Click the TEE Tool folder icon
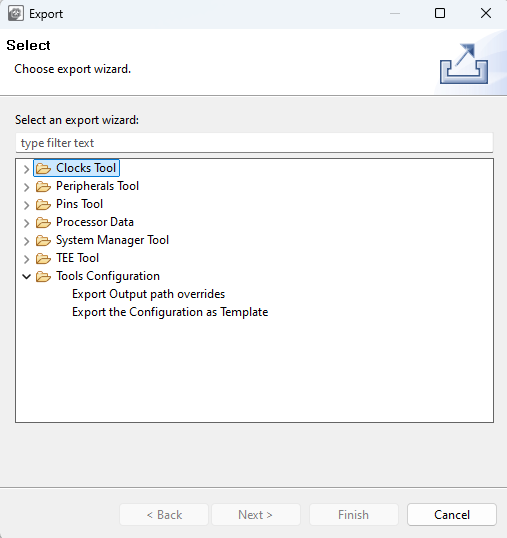507x538 pixels. [x=44, y=258]
